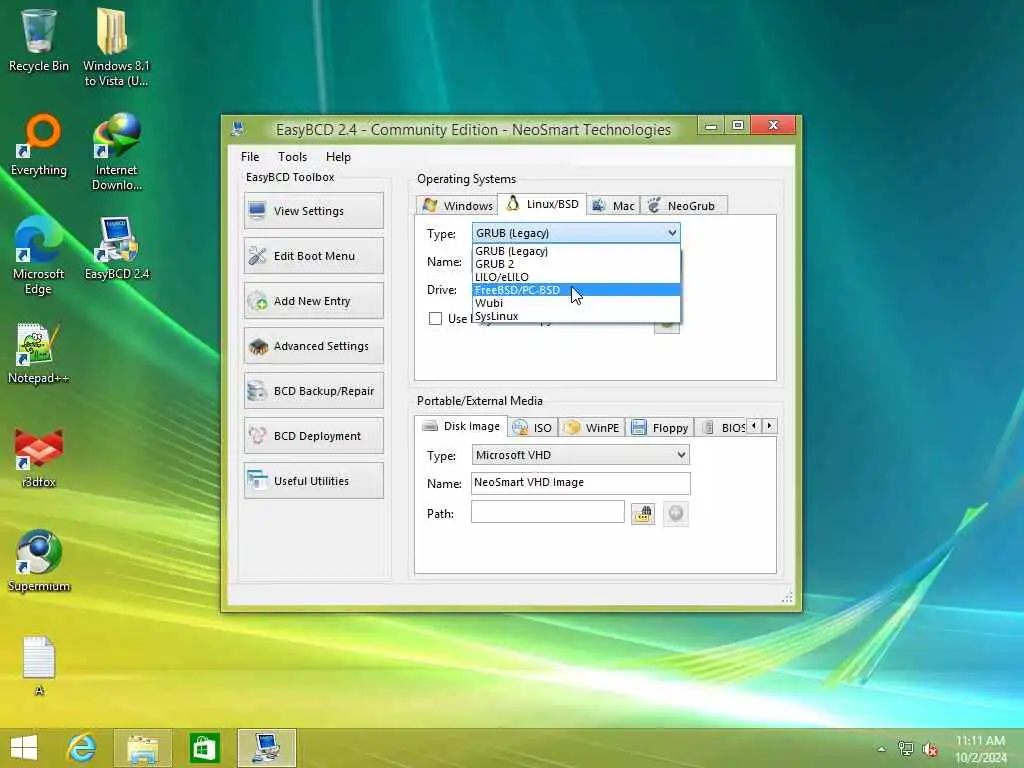Click the NeoSmart VHD Image name field
The height and width of the screenshot is (768, 1024).
[580, 483]
